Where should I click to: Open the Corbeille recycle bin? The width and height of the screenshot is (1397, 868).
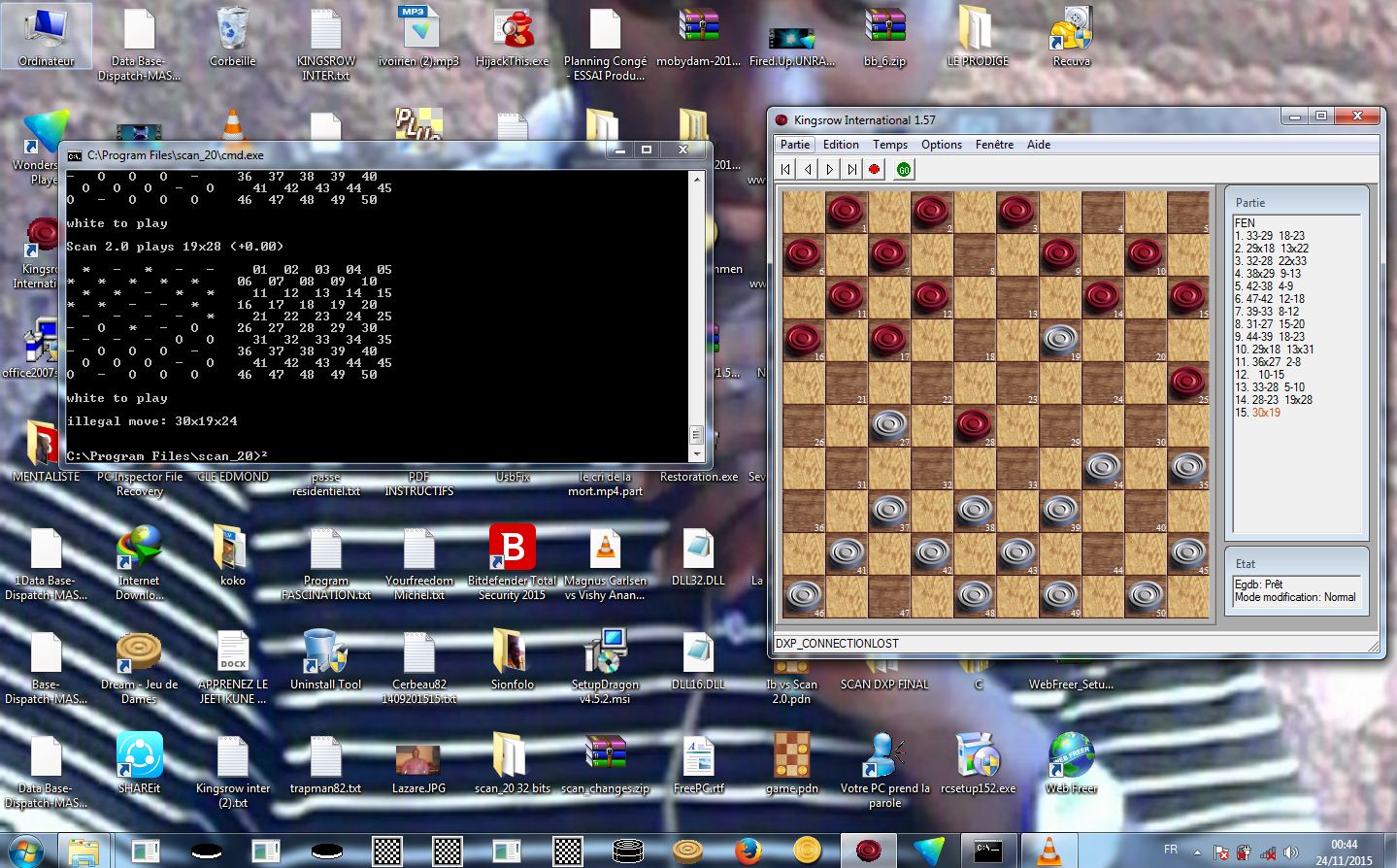231,29
